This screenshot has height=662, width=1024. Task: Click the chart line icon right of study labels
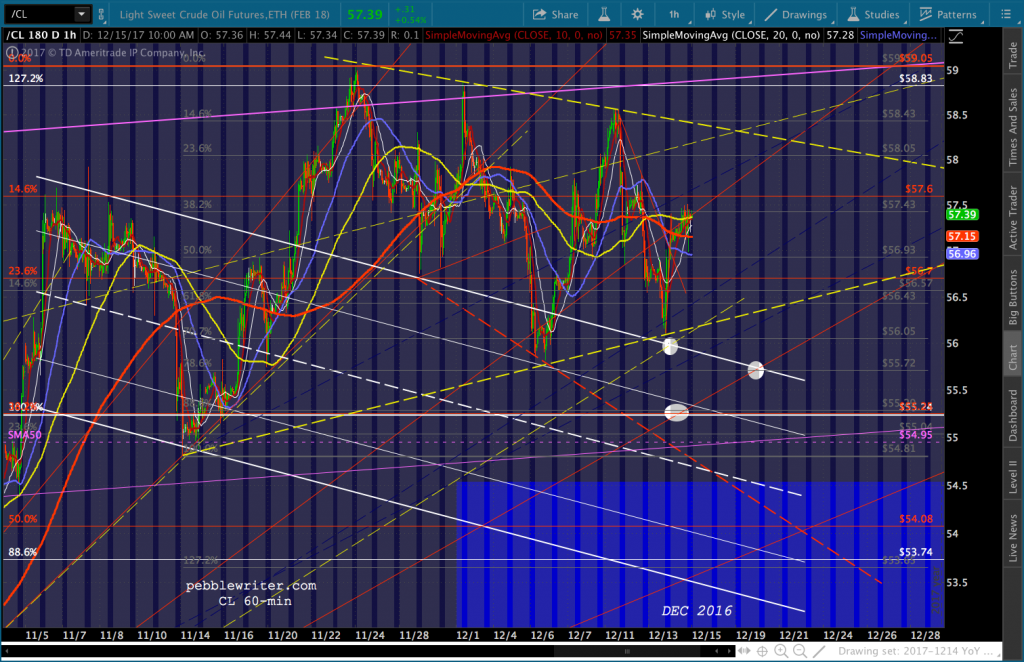point(955,37)
